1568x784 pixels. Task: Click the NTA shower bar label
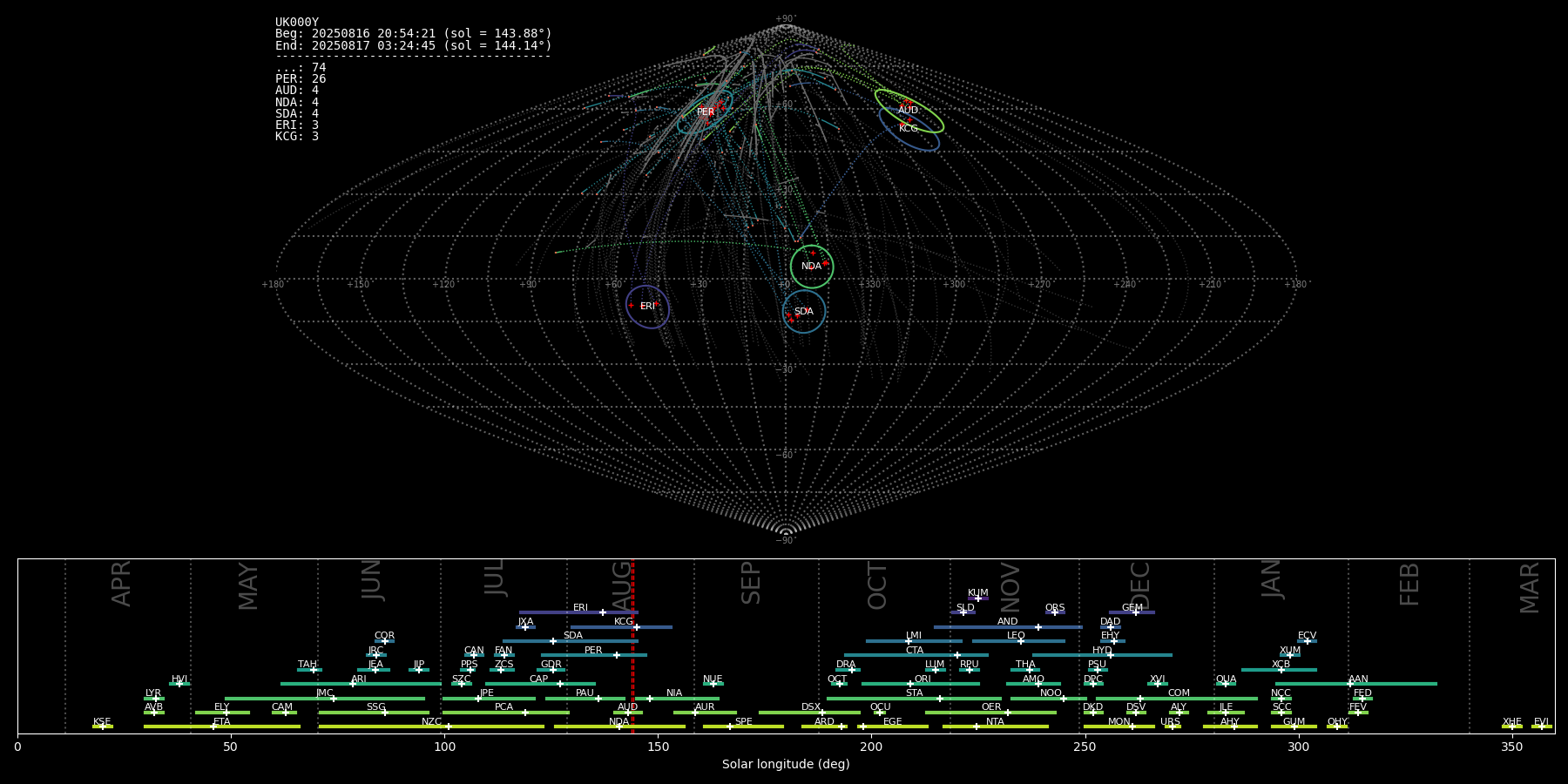click(x=995, y=722)
